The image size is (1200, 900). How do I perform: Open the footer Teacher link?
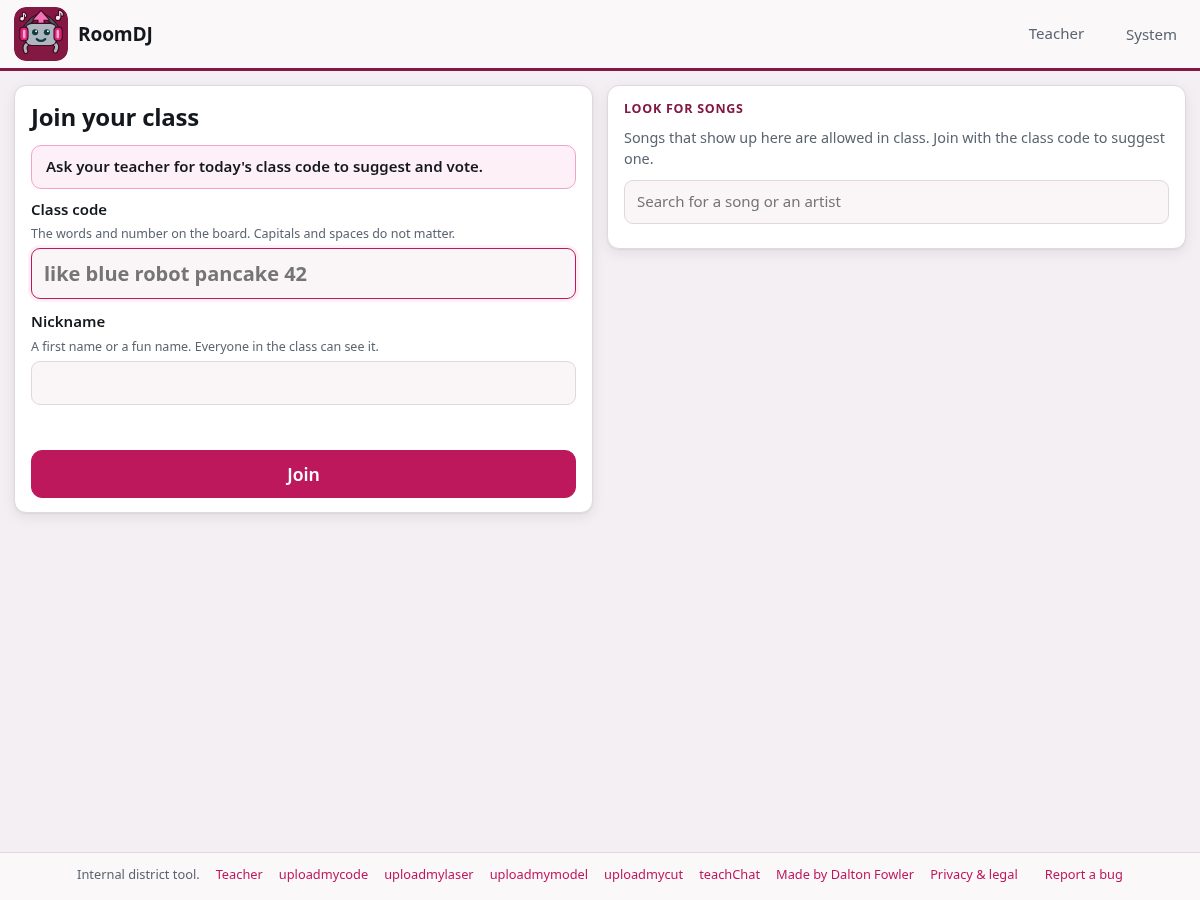coord(239,874)
